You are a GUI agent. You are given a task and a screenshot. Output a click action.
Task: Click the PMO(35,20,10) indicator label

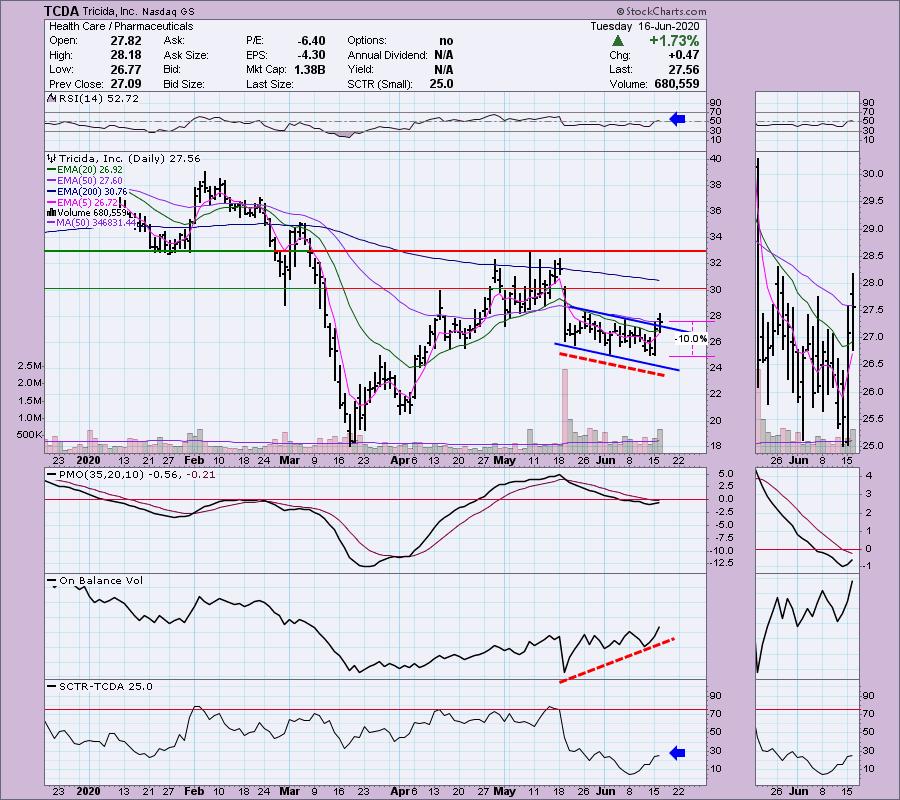coord(137,475)
